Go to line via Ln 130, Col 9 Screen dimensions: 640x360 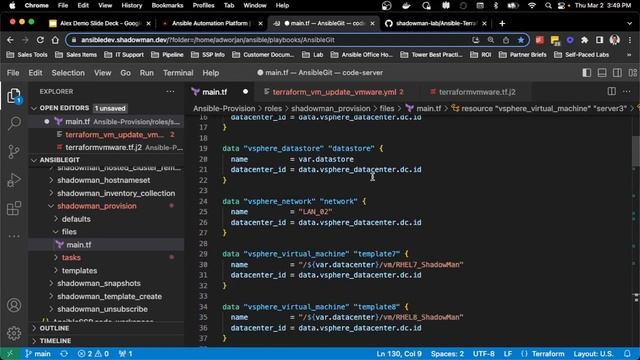[399, 353]
